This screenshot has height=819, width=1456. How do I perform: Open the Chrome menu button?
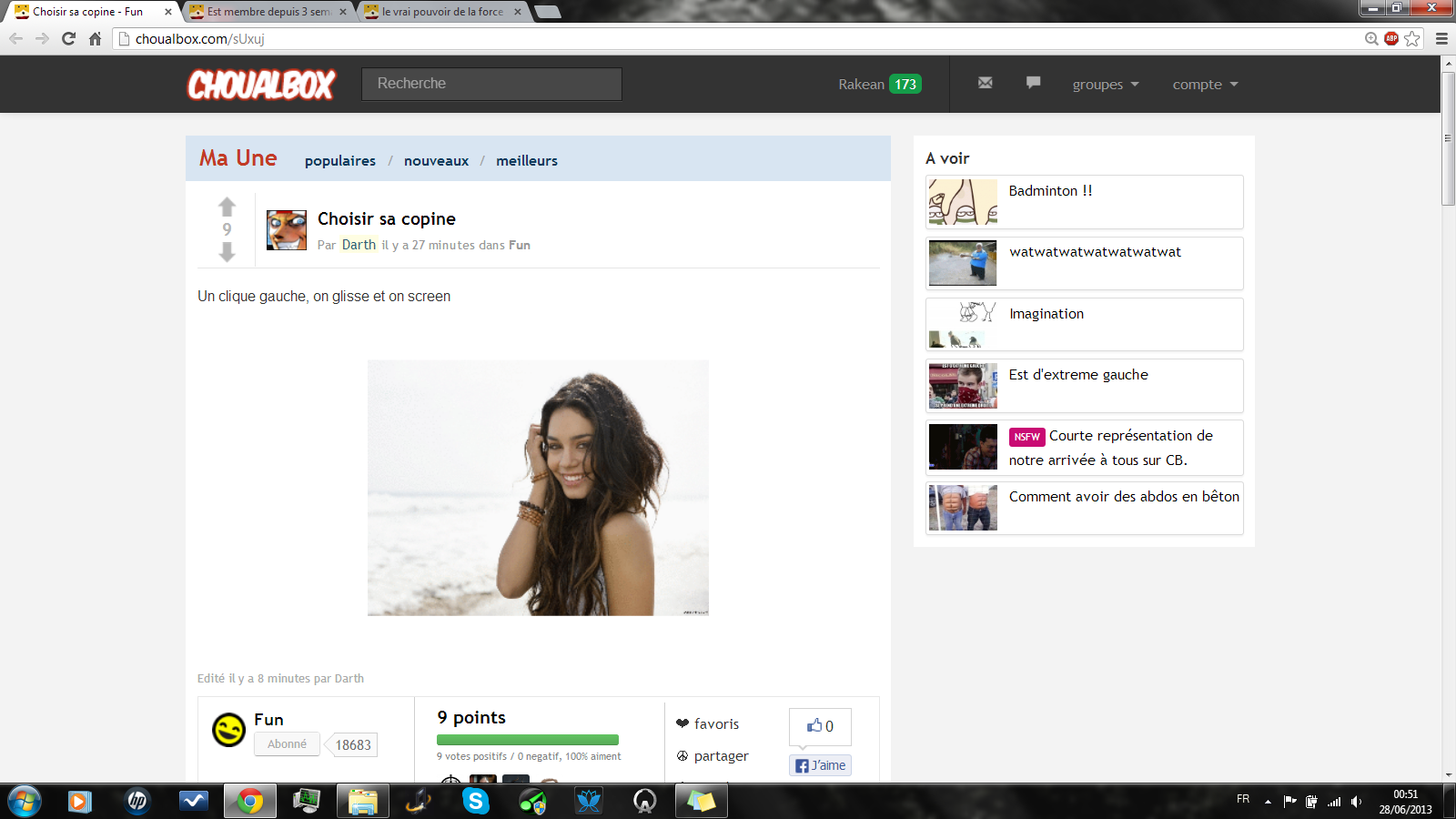coord(1441,38)
